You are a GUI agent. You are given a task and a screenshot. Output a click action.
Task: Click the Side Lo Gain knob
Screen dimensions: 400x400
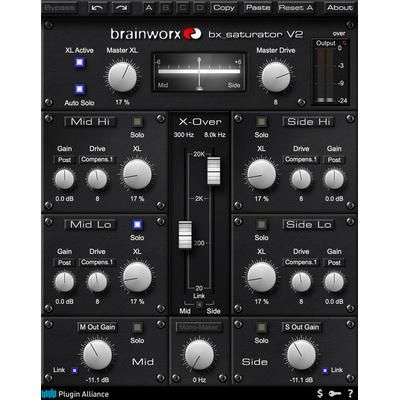coord(334,282)
